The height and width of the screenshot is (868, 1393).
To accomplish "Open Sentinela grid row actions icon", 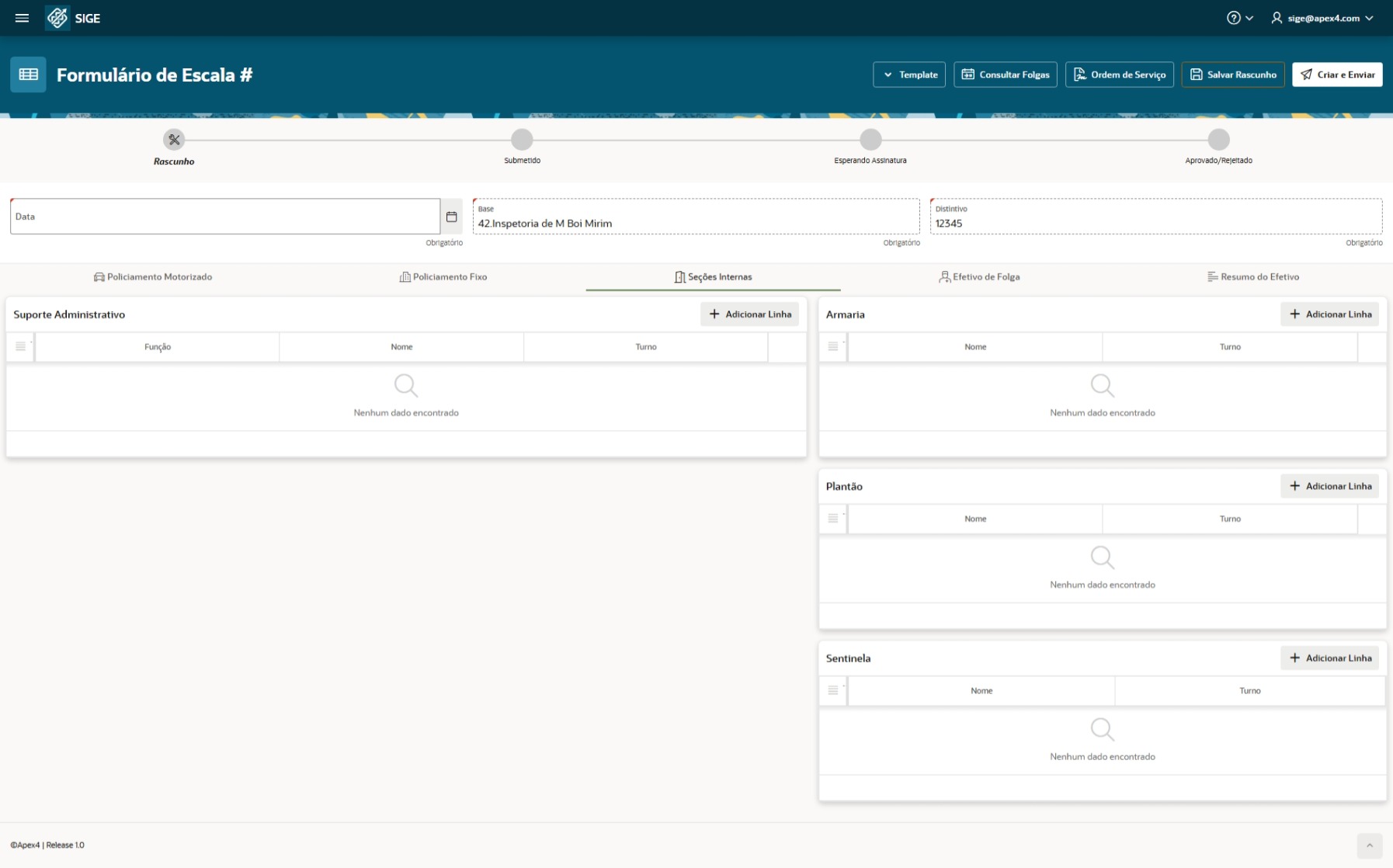I will [833, 690].
